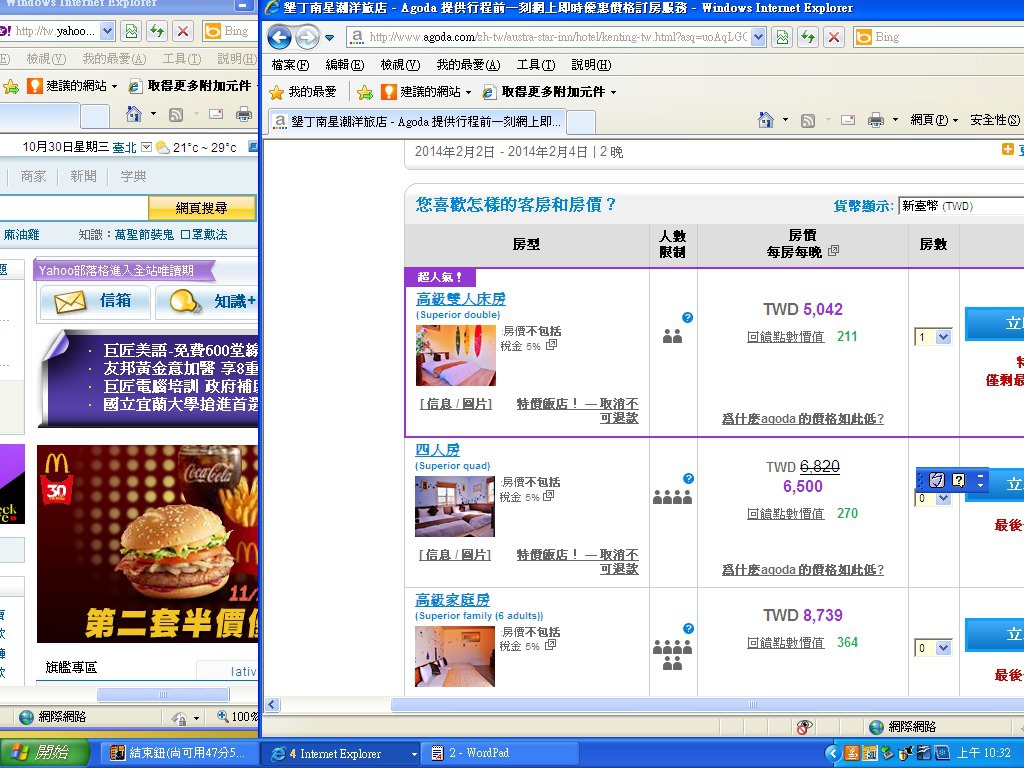Open home page in Yahoo window
The width and height of the screenshot is (1024, 768).
coord(134,114)
